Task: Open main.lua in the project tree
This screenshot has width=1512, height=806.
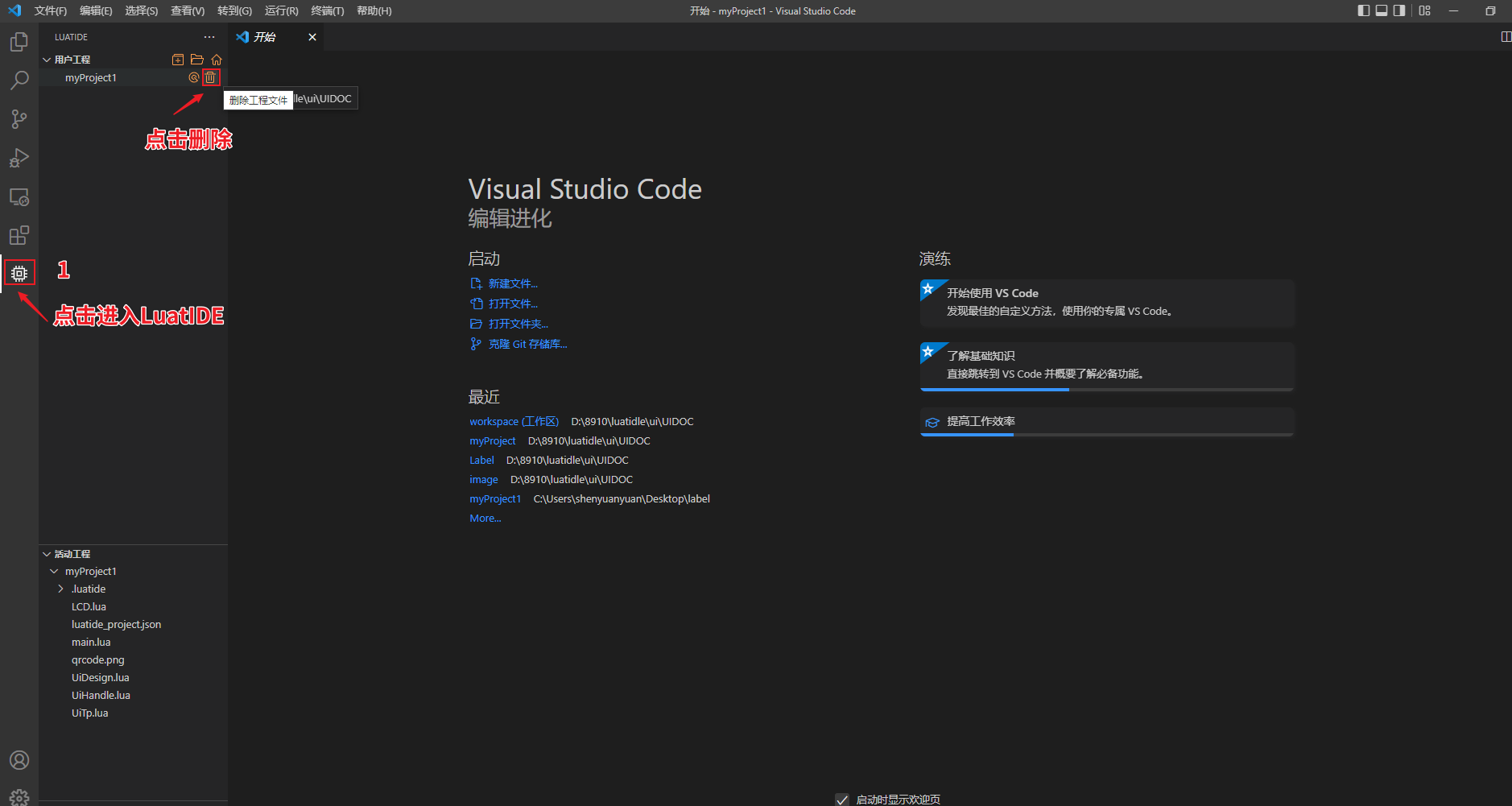Action: point(91,643)
